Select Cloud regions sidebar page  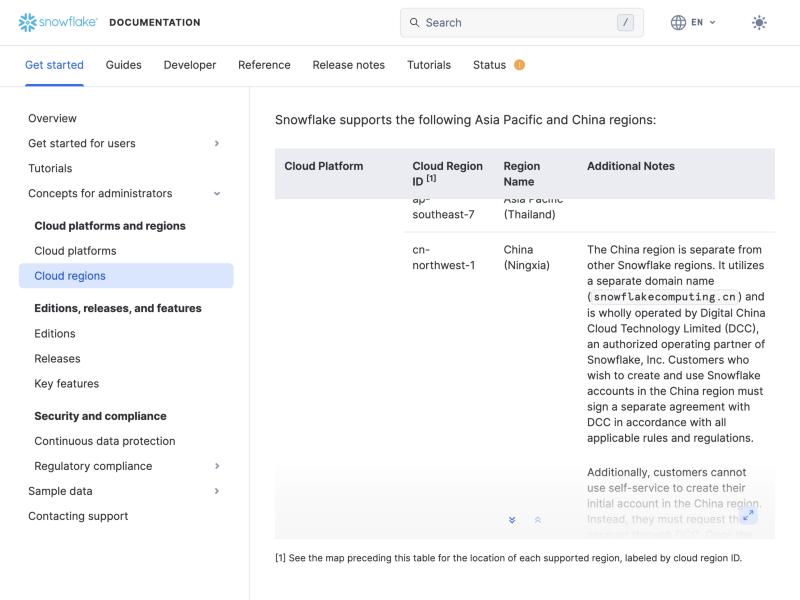(126, 276)
